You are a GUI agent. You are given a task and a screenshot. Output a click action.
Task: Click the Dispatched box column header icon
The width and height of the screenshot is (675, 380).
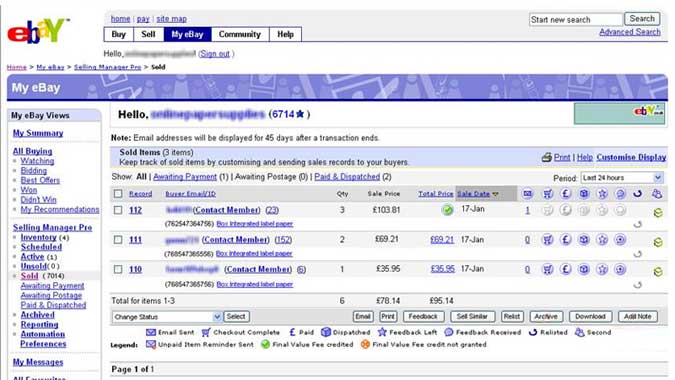[584, 194]
